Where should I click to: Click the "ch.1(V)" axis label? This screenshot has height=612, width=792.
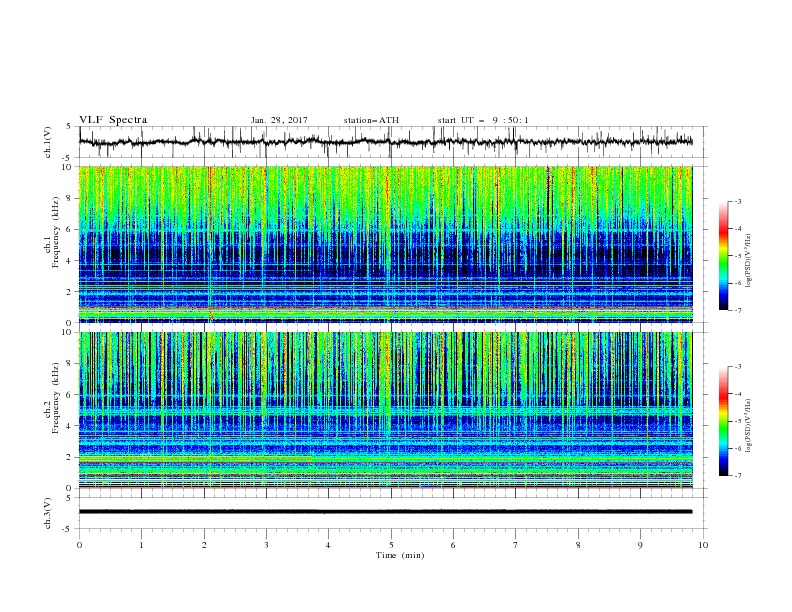pos(48,142)
